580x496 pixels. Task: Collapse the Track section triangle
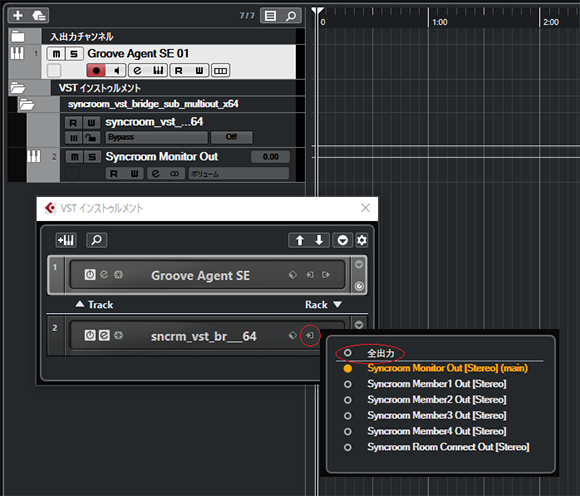[80, 304]
